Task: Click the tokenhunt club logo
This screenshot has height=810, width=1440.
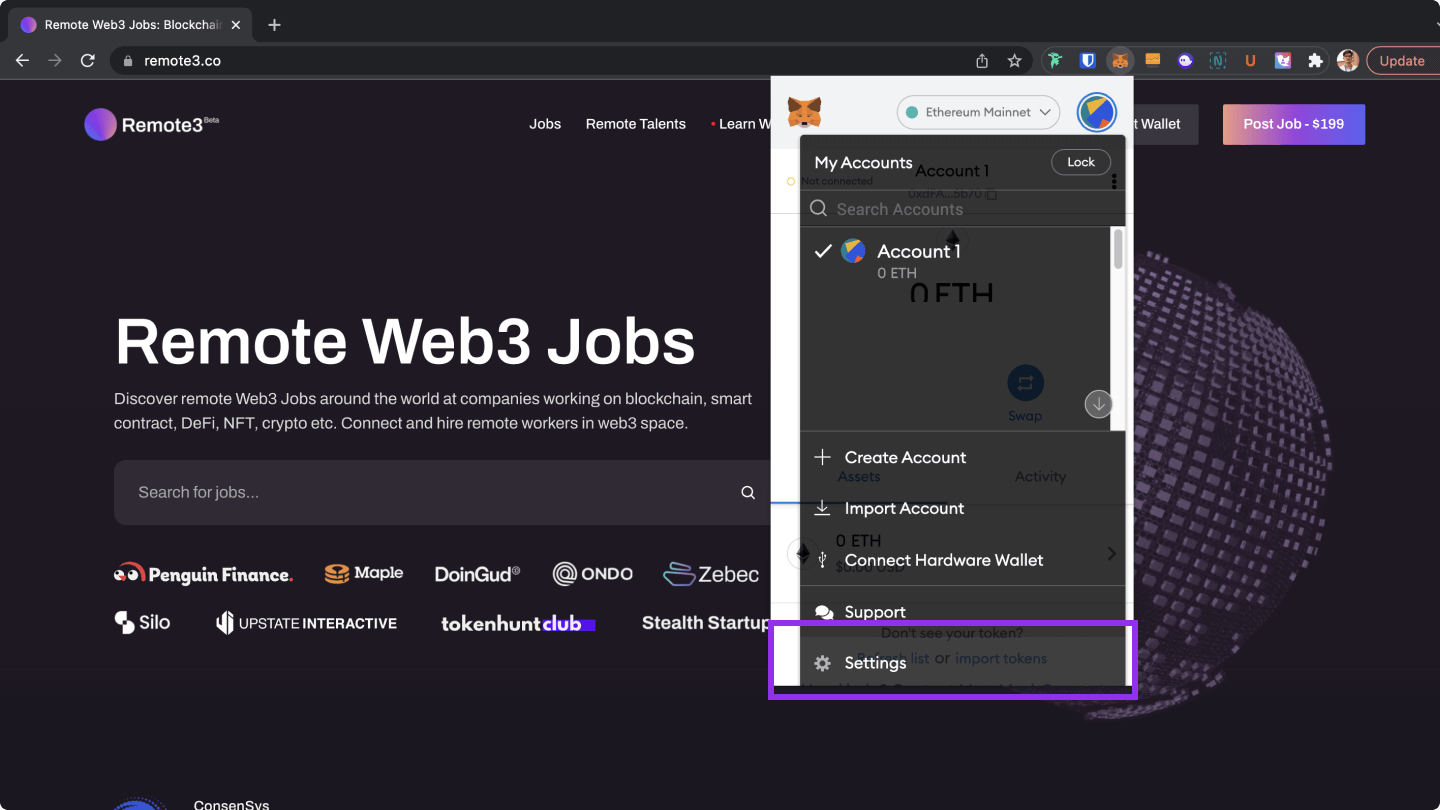Action: tap(518, 623)
